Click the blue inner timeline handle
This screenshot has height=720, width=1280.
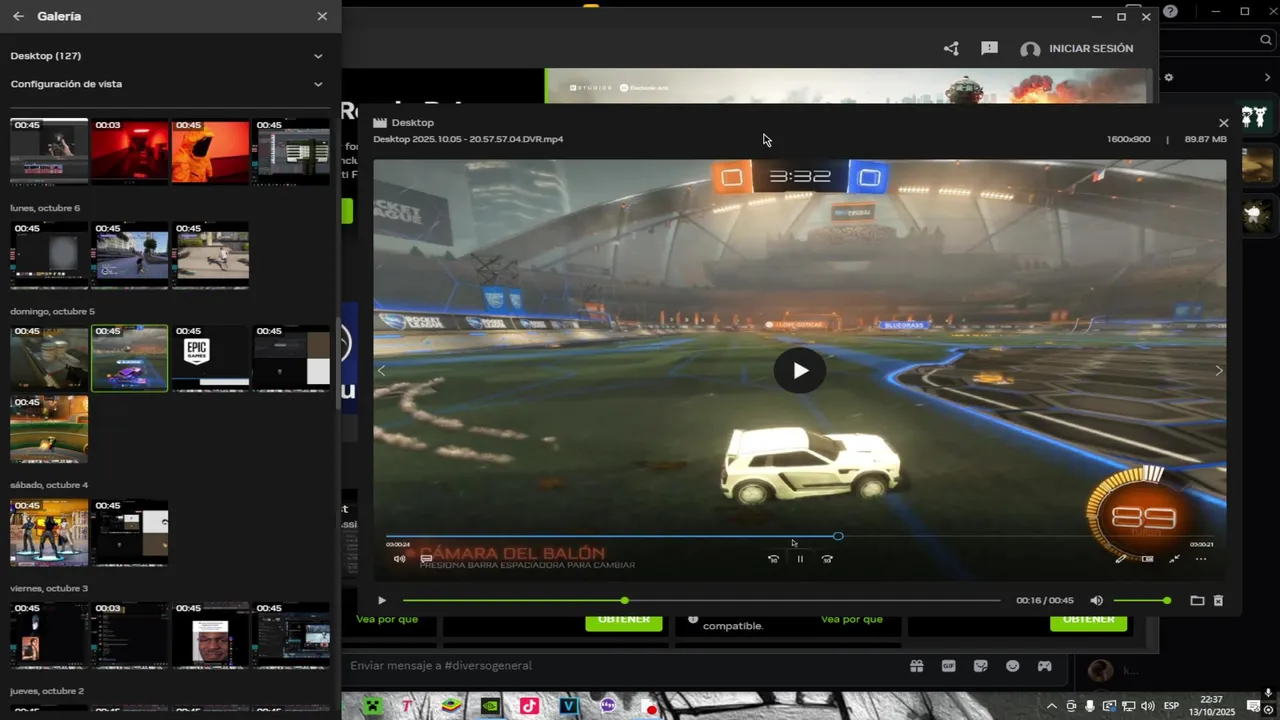pyautogui.click(x=838, y=536)
